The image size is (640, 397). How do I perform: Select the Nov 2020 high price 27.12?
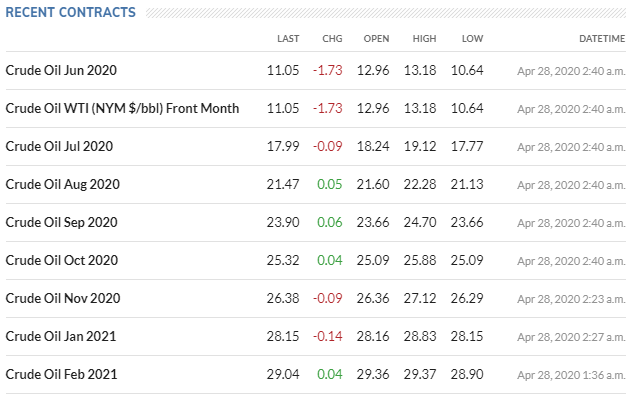[x=420, y=298]
